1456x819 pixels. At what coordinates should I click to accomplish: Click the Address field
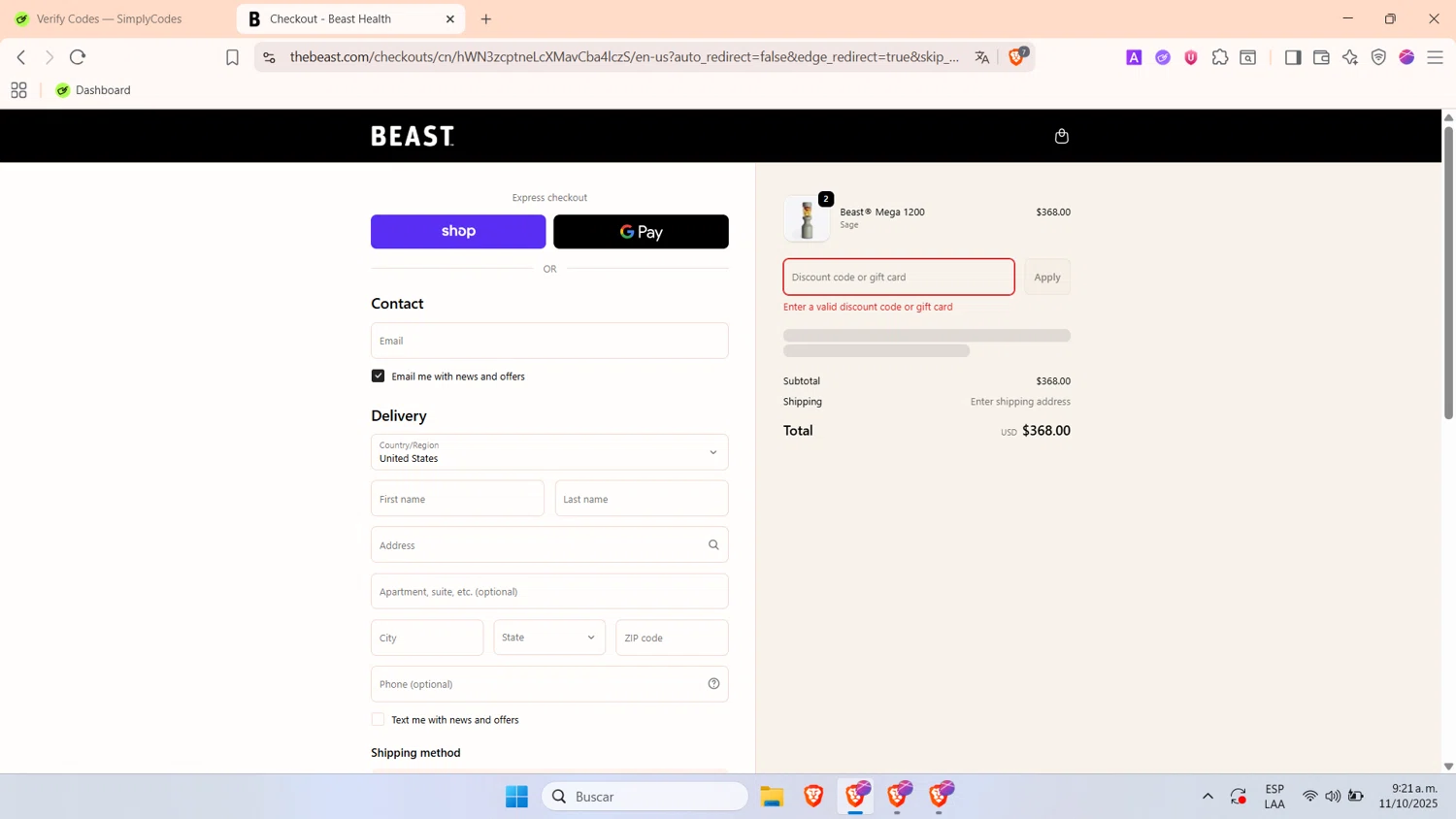tap(549, 545)
